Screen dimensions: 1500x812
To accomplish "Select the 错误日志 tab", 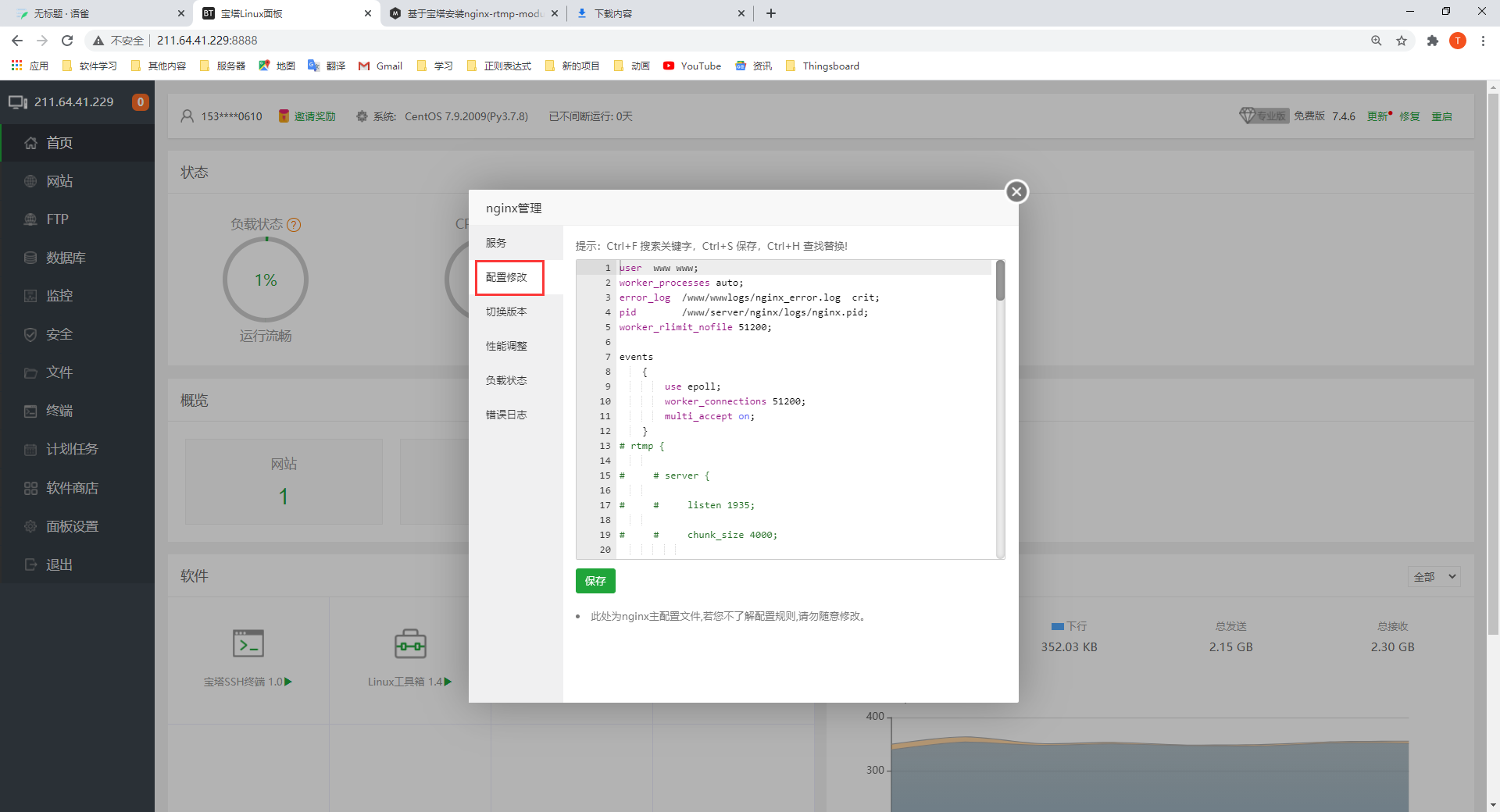I will (x=506, y=415).
